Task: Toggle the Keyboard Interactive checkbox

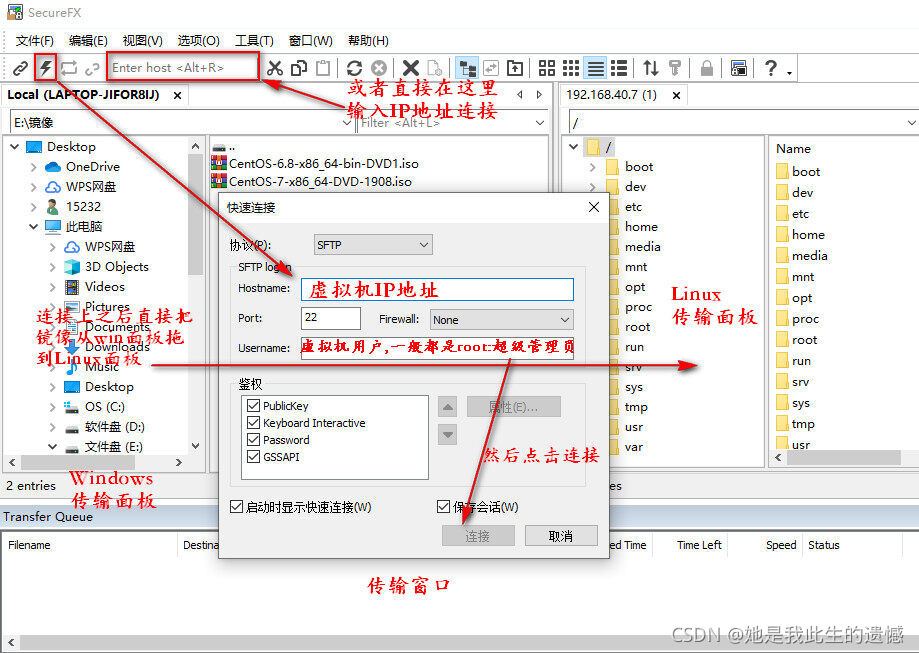Action: point(253,423)
